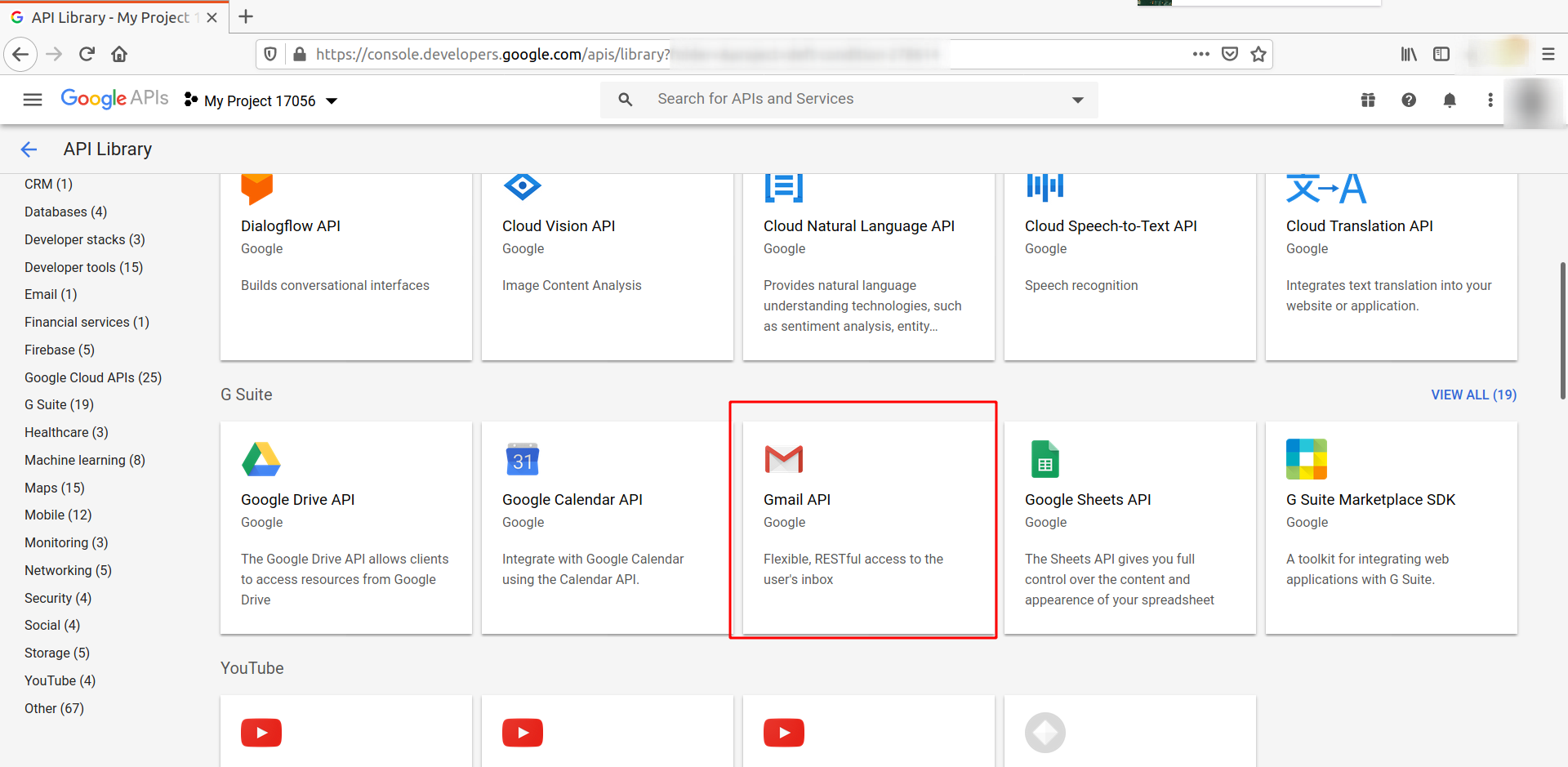Image resolution: width=1568 pixels, height=767 pixels.
Task: Open the Google Sheets API card title
Action: click(1088, 500)
